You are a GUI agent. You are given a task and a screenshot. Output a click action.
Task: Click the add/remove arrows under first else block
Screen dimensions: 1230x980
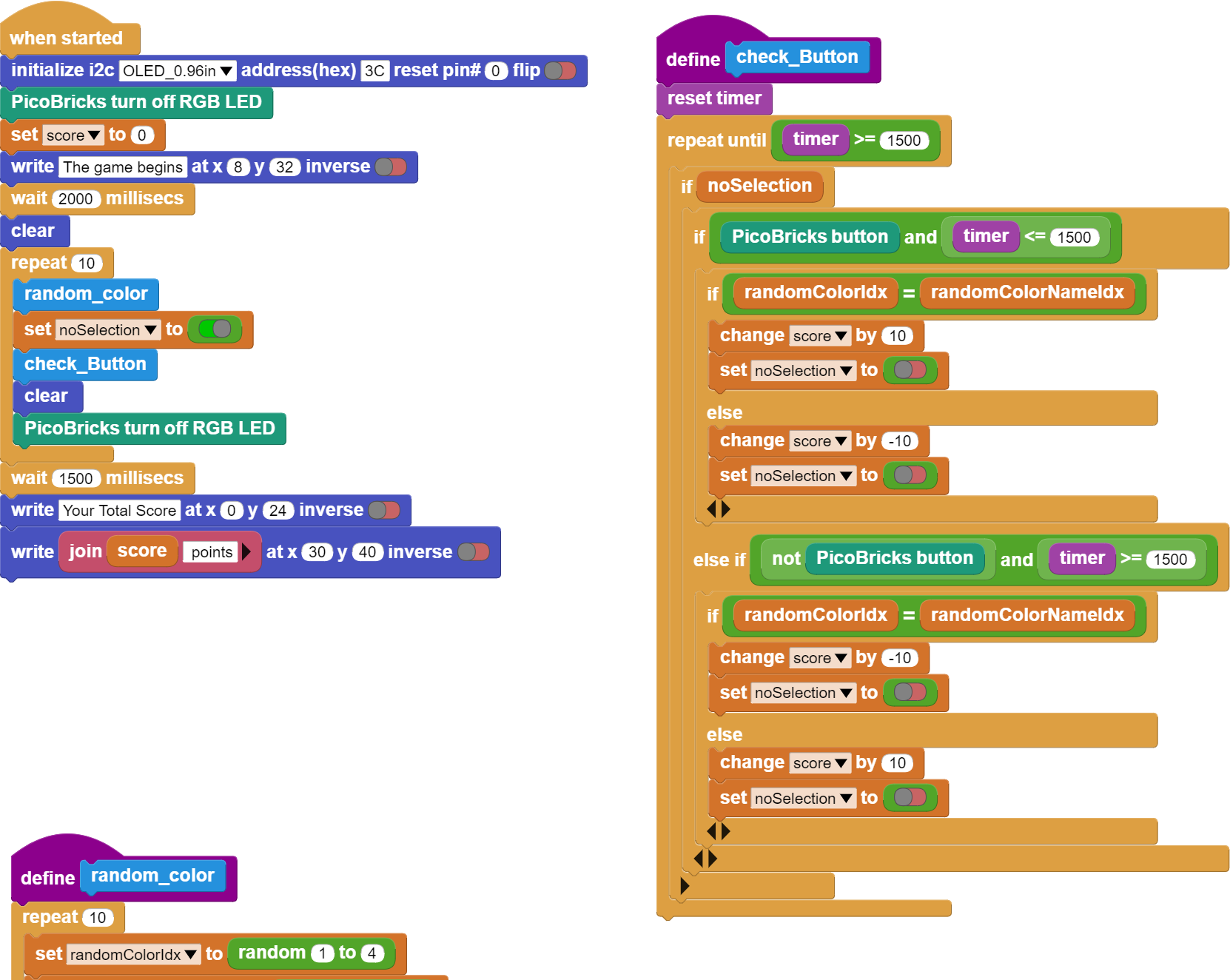[x=718, y=509]
